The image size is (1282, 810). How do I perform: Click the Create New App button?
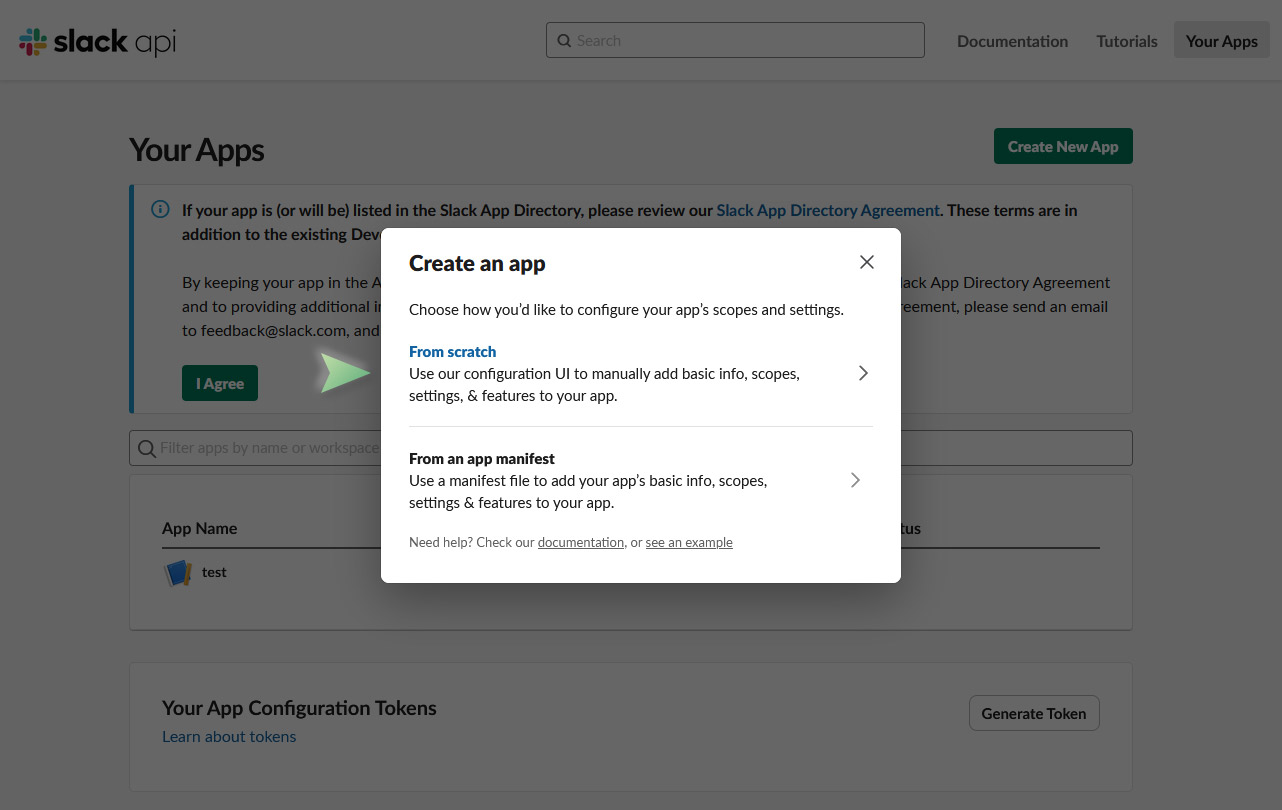point(1063,146)
